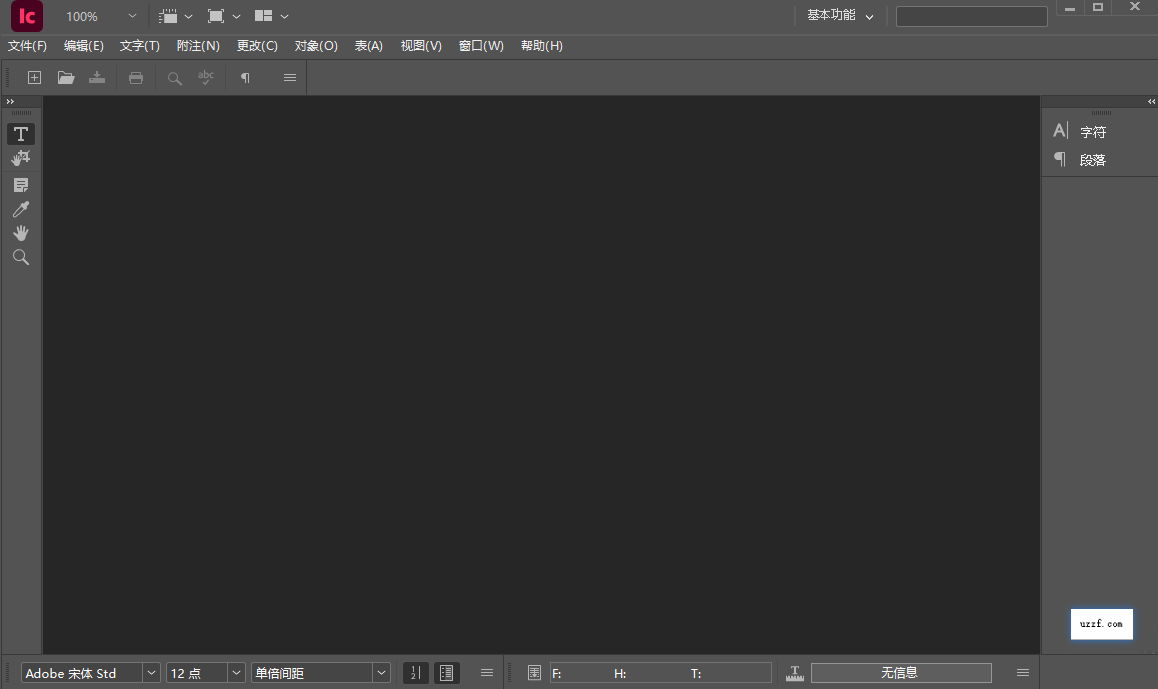Open an existing document
Image resolution: width=1158 pixels, height=689 pixels.
[66, 77]
